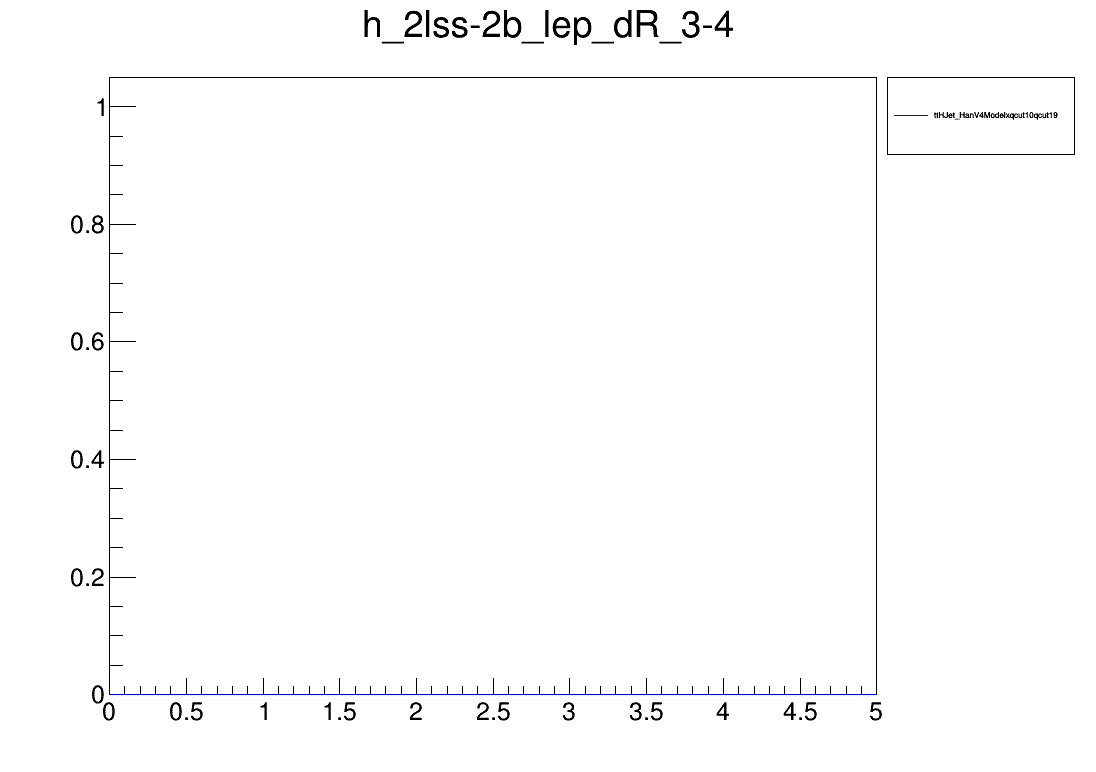Click the x-axis label 5
This screenshot has width=1096, height=772.
pyautogui.click(x=876, y=713)
